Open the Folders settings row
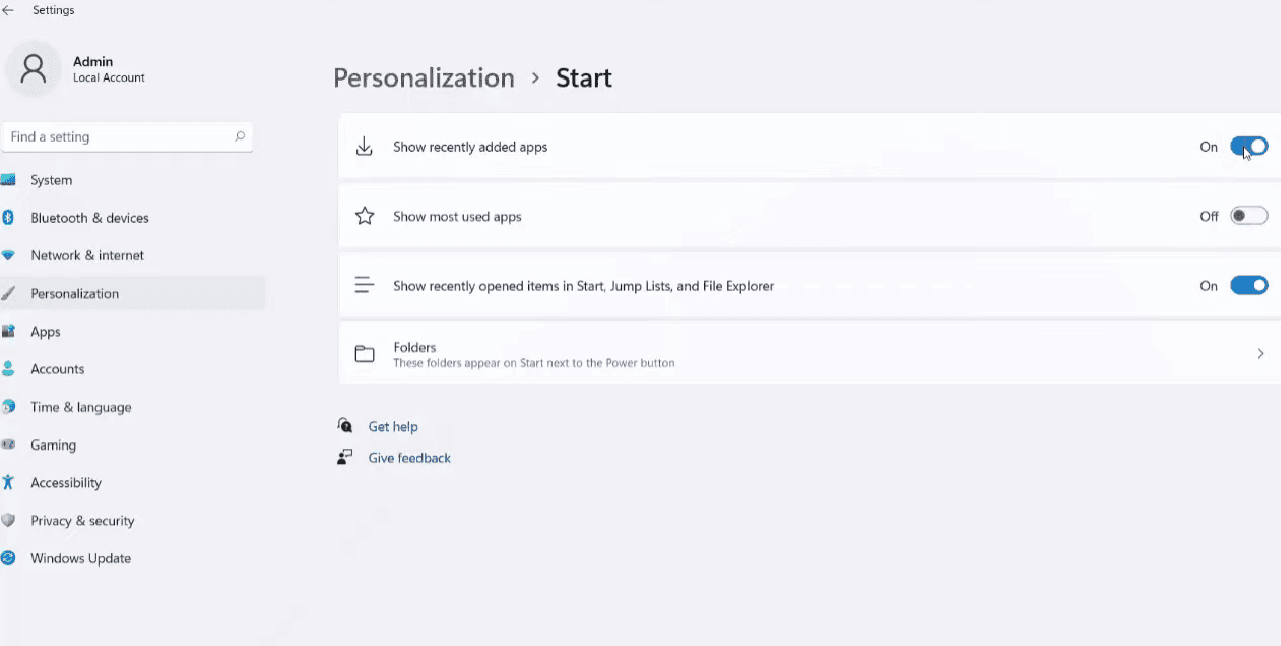 [x=809, y=354]
